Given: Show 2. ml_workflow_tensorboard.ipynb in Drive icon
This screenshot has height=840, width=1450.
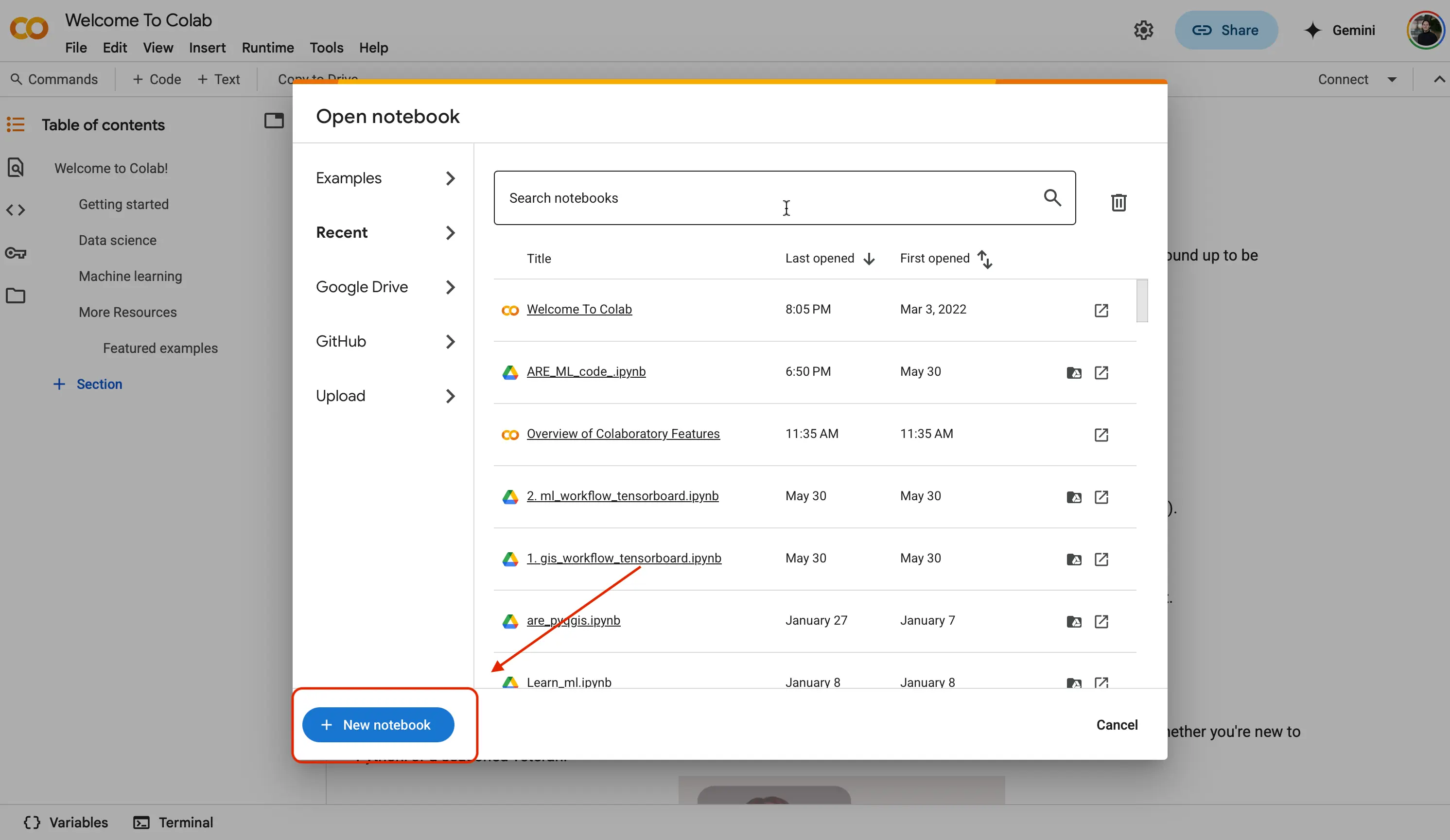Looking at the screenshot, I should pos(1074,497).
